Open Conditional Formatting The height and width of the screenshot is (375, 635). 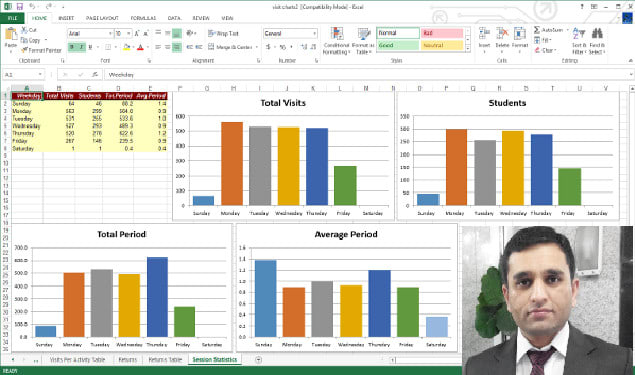pos(336,41)
